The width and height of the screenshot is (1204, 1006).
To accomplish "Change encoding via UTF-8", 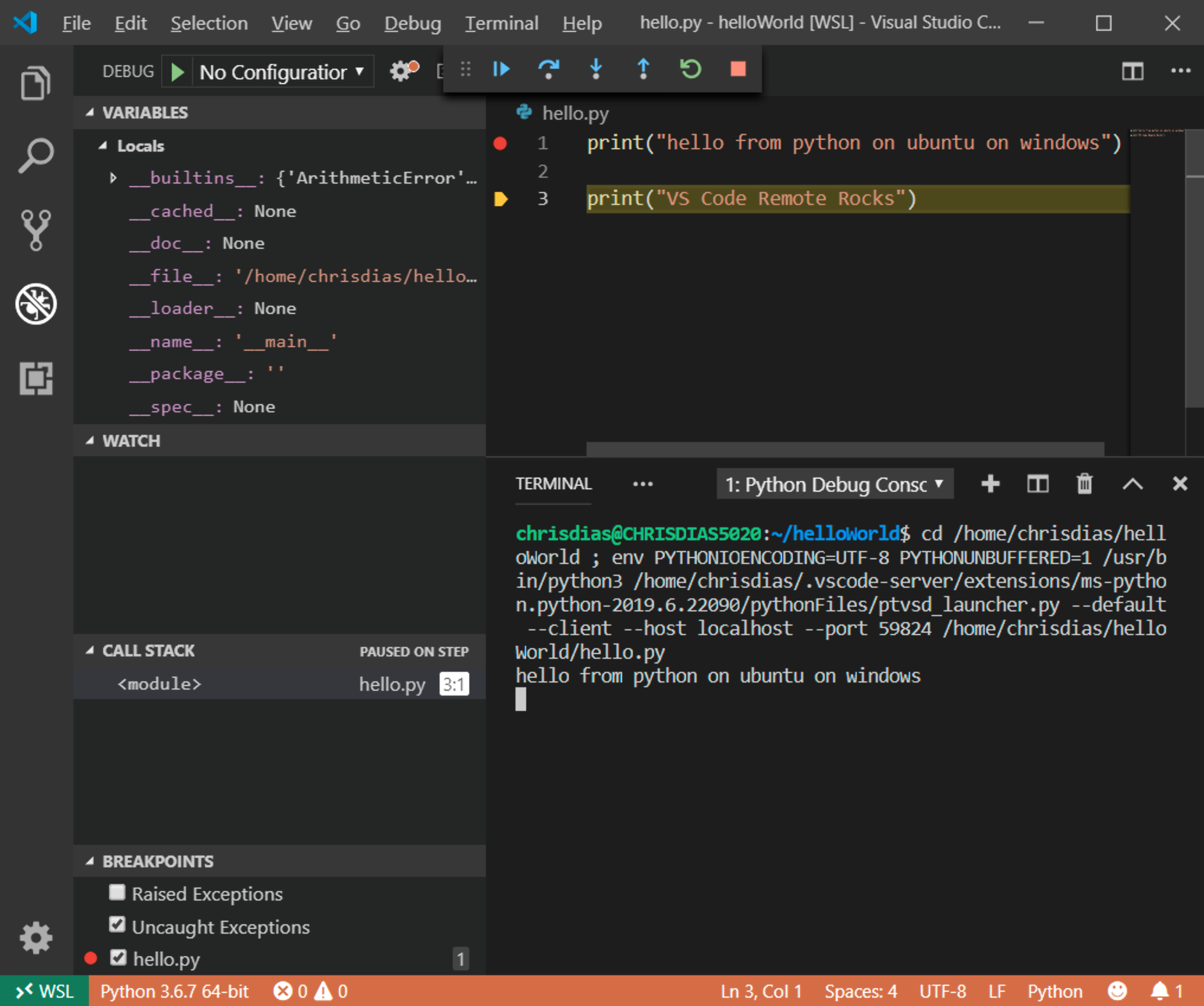I will point(943,991).
